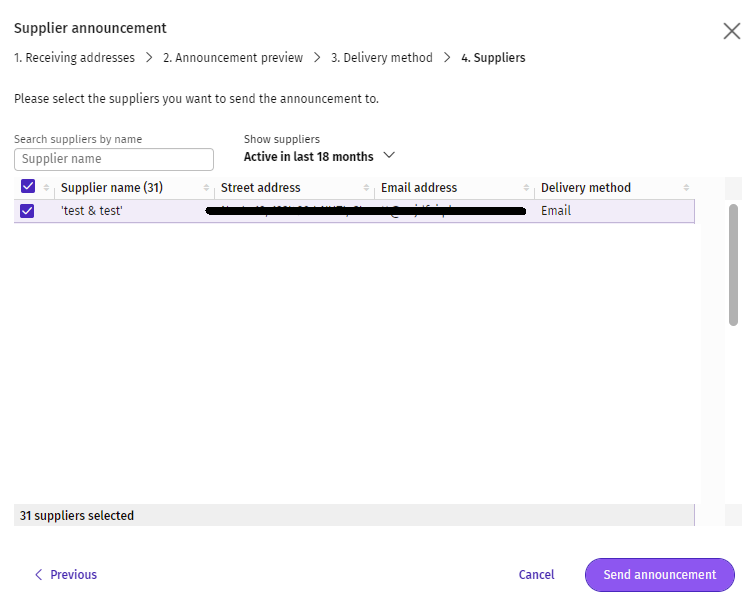Select step 4 Suppliers breadcrumb
Screen dimensions: 752x606
point(493,58)
